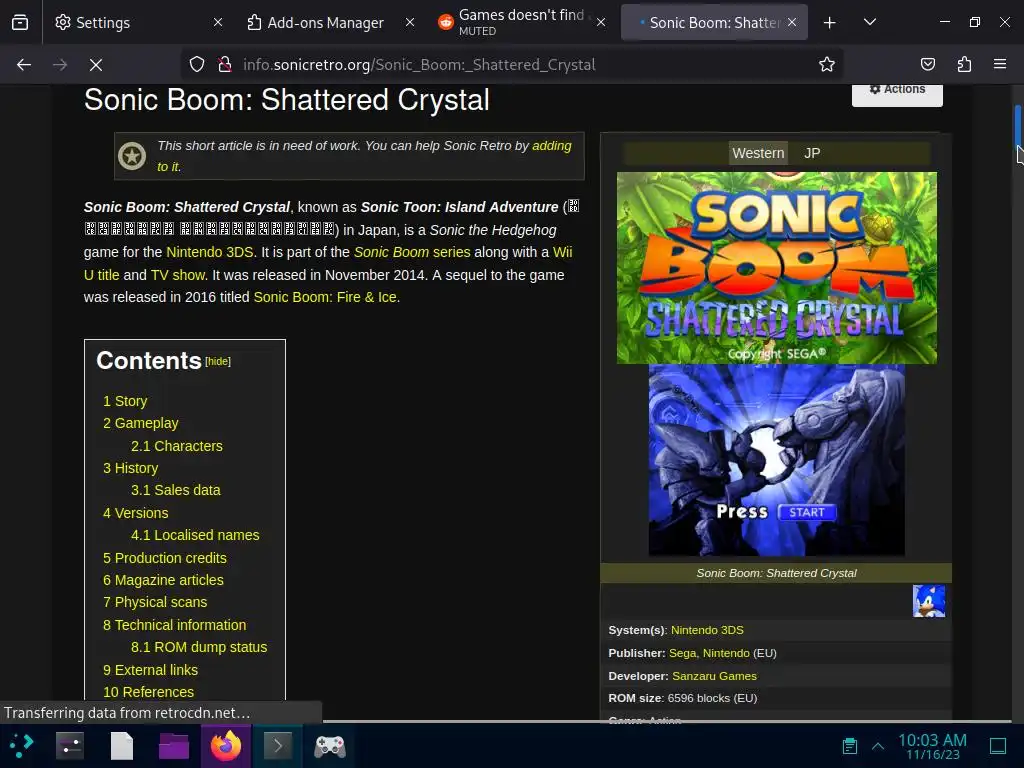Close the Settings tab
The width and height of the screenshot is (1024, 768).
tap(218, 23)
